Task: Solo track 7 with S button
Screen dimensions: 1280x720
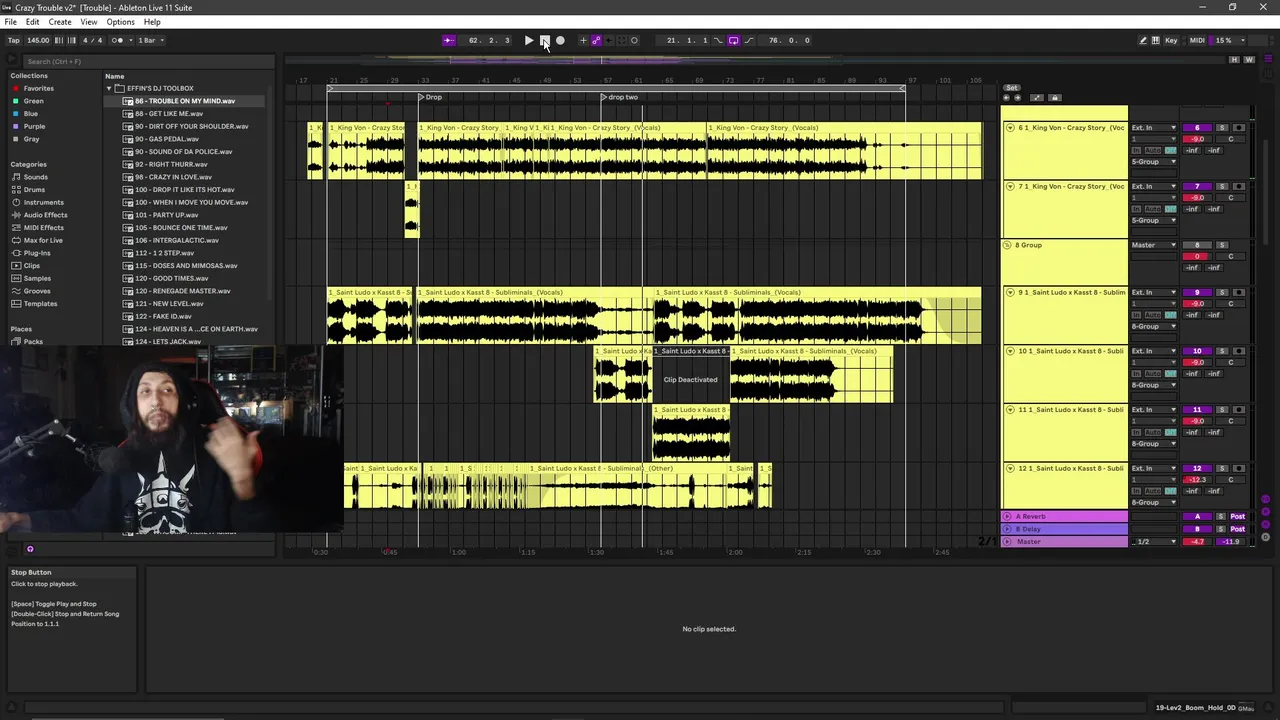Action: coord(1222,186)
